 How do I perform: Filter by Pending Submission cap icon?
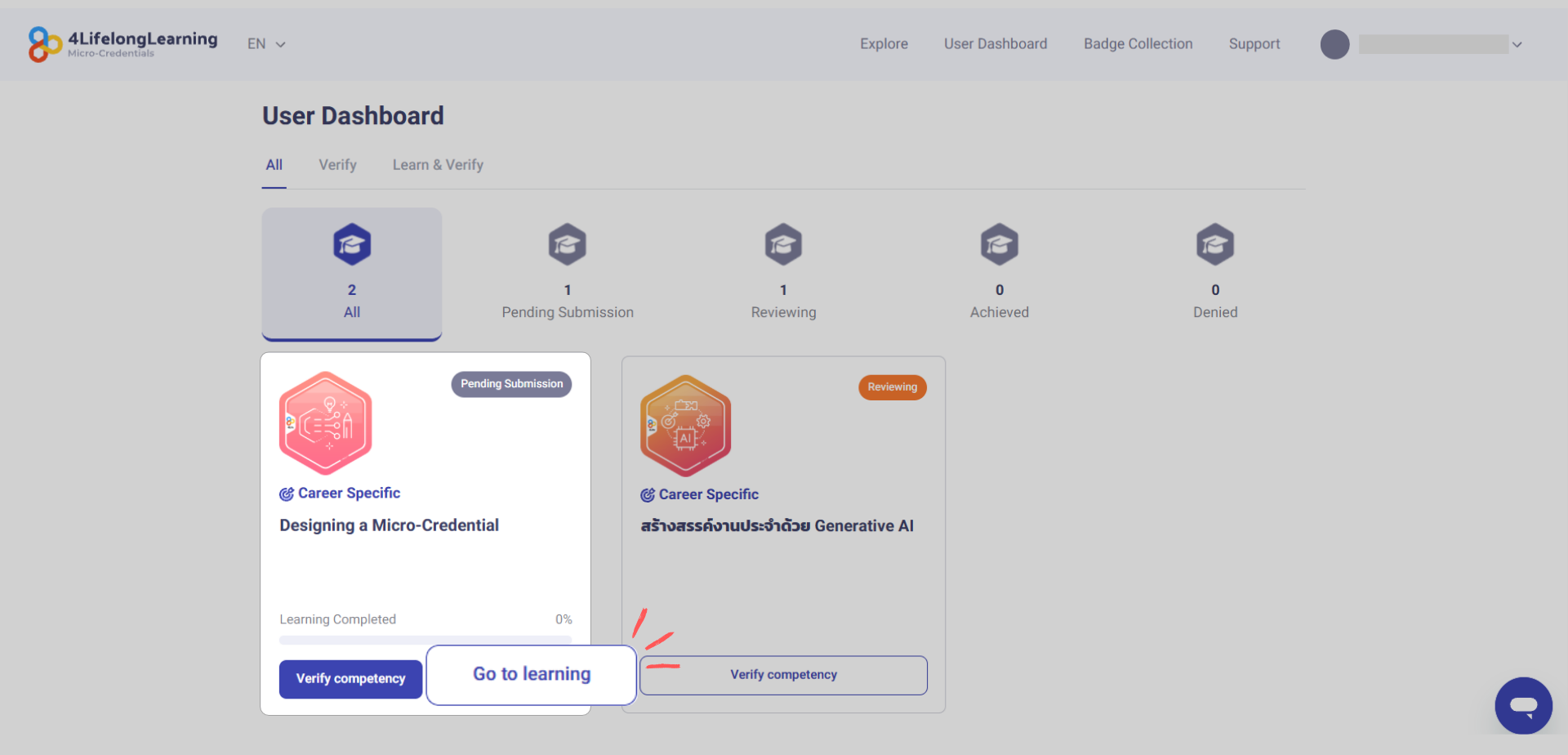tap(568, 244)
